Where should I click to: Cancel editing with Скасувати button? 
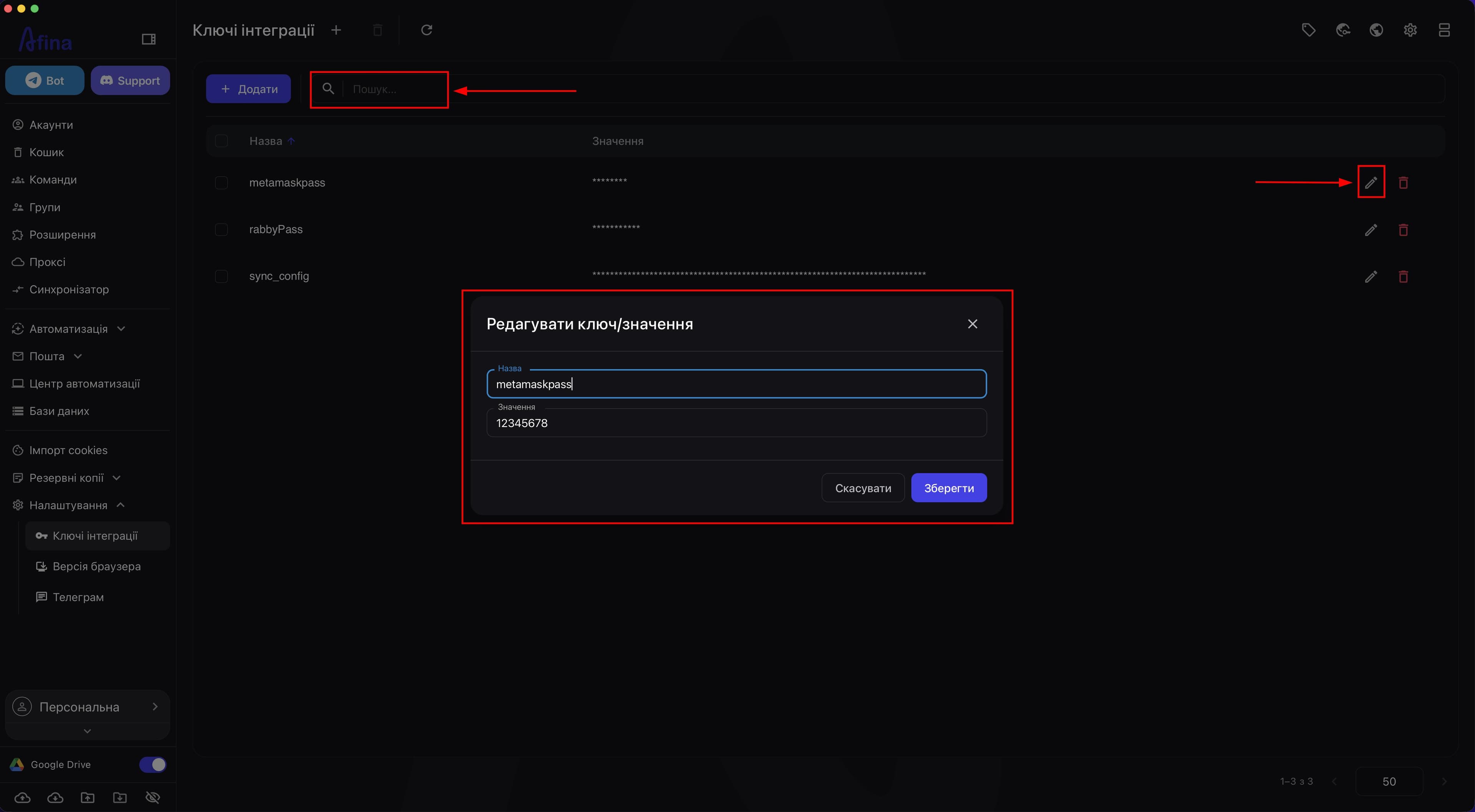click(863, 488)
